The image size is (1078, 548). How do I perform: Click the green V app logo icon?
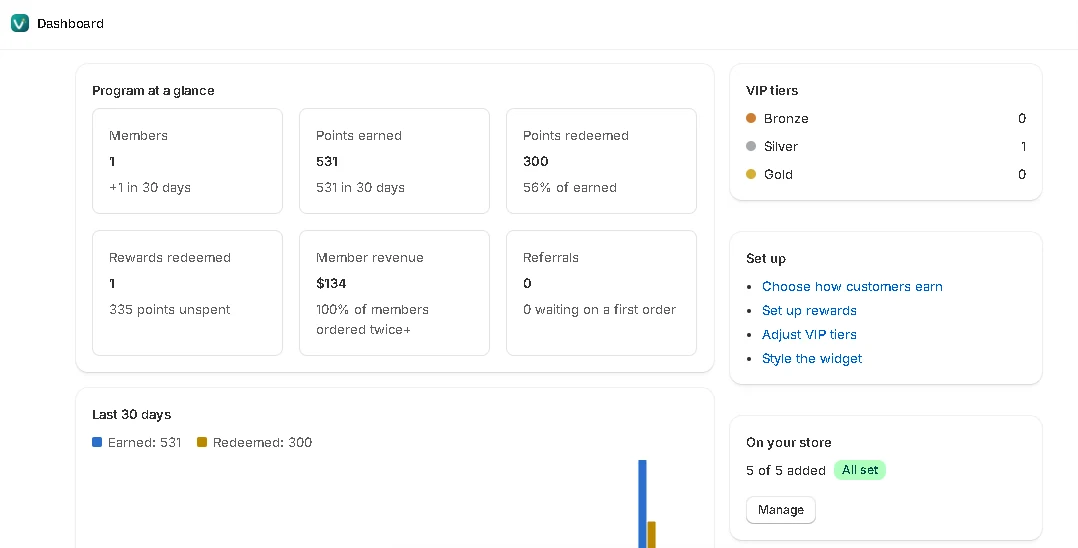coord(20,23)
